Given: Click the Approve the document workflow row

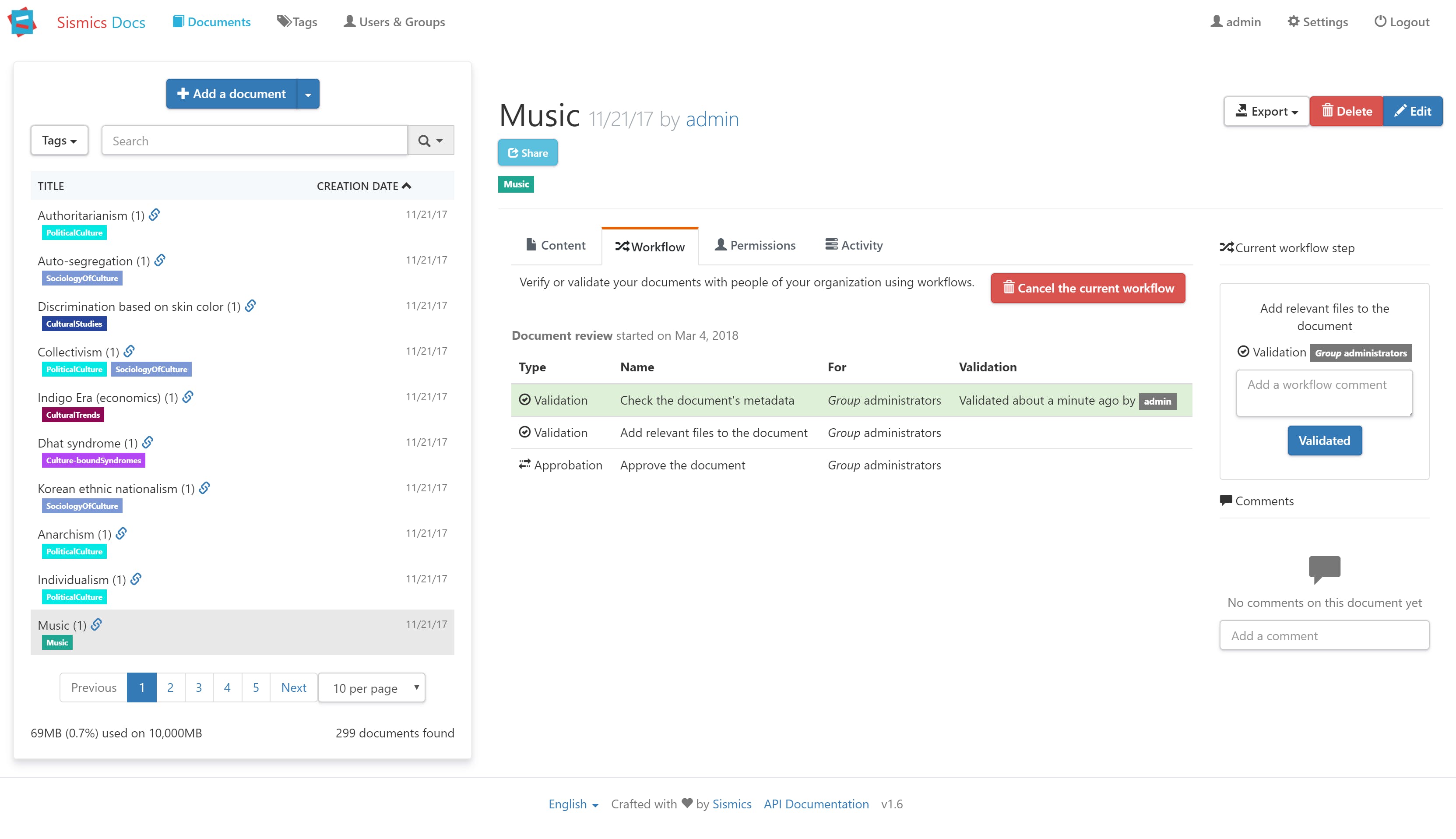Looking at the screenshot, I should coord(851,465).
